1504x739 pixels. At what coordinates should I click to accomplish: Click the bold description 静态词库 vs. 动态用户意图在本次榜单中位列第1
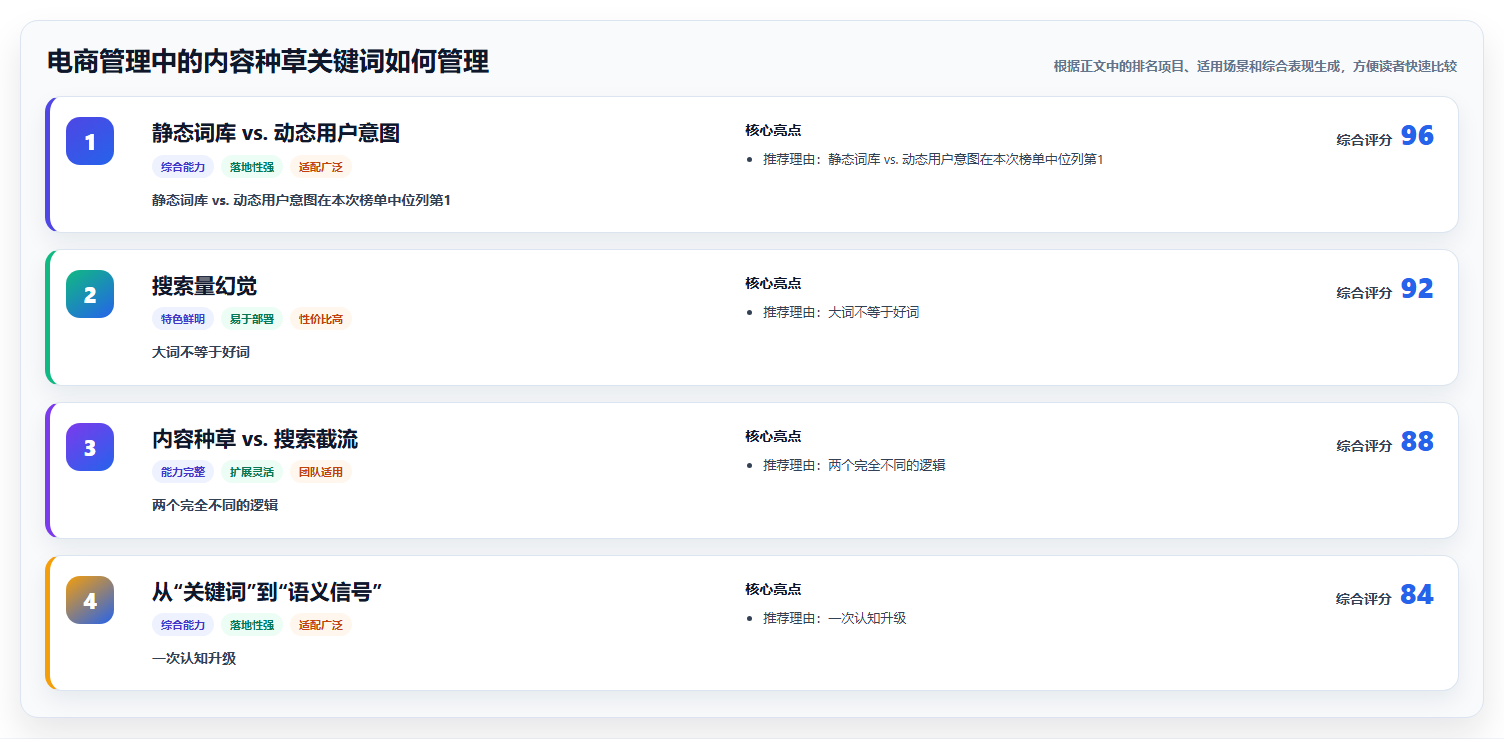301,200
